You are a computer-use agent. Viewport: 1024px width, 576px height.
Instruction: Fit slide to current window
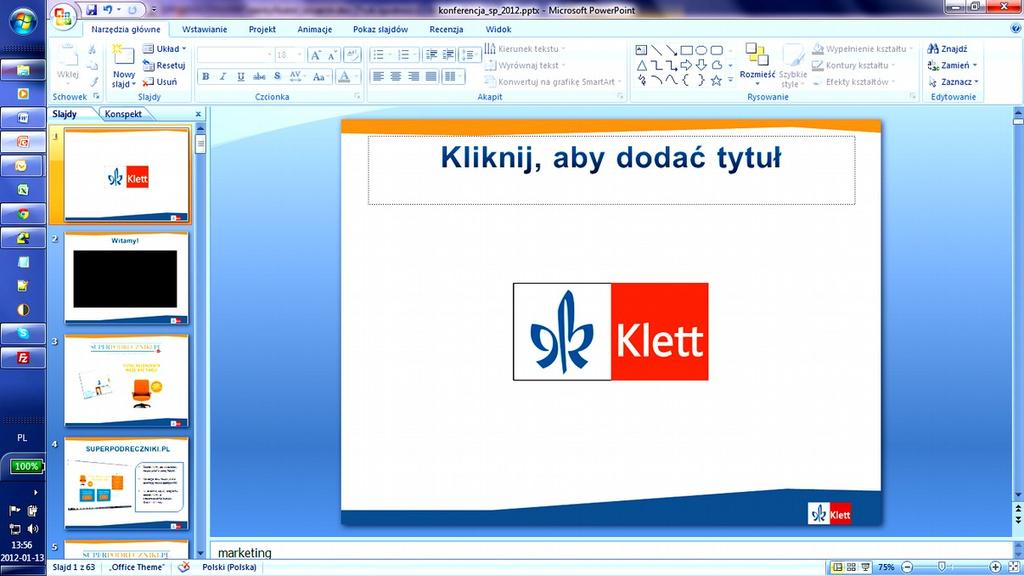pos(1014,567)
